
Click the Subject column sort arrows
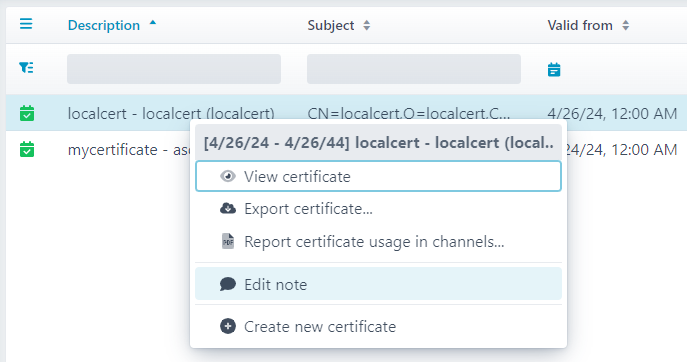pos(367,25)
